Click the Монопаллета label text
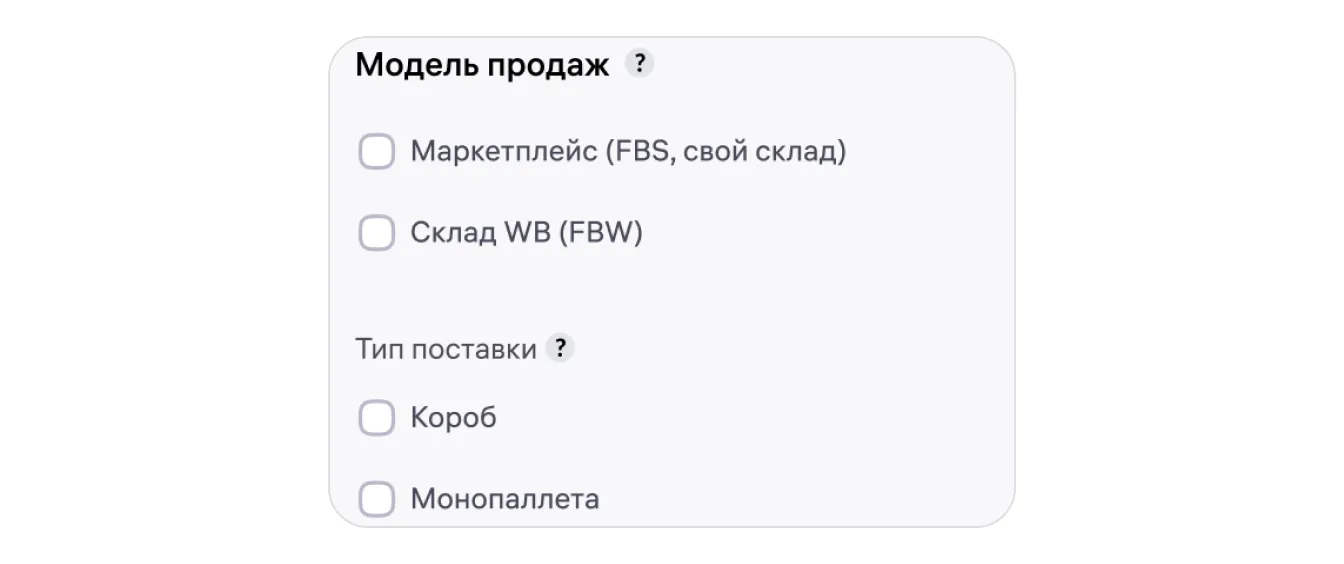Screen dimensions: 1344x564 pyautogui.click(x=505, y=498)
